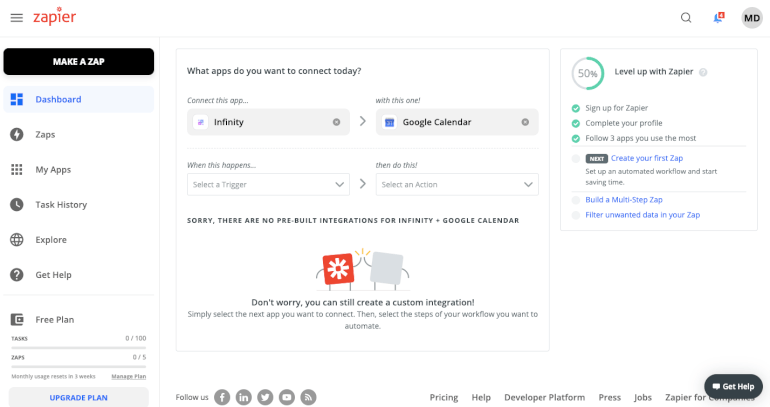The height and width of the screenshot is (407, 770).
Task: Open the Jobs footer link
Action: (x=643, y=397)
